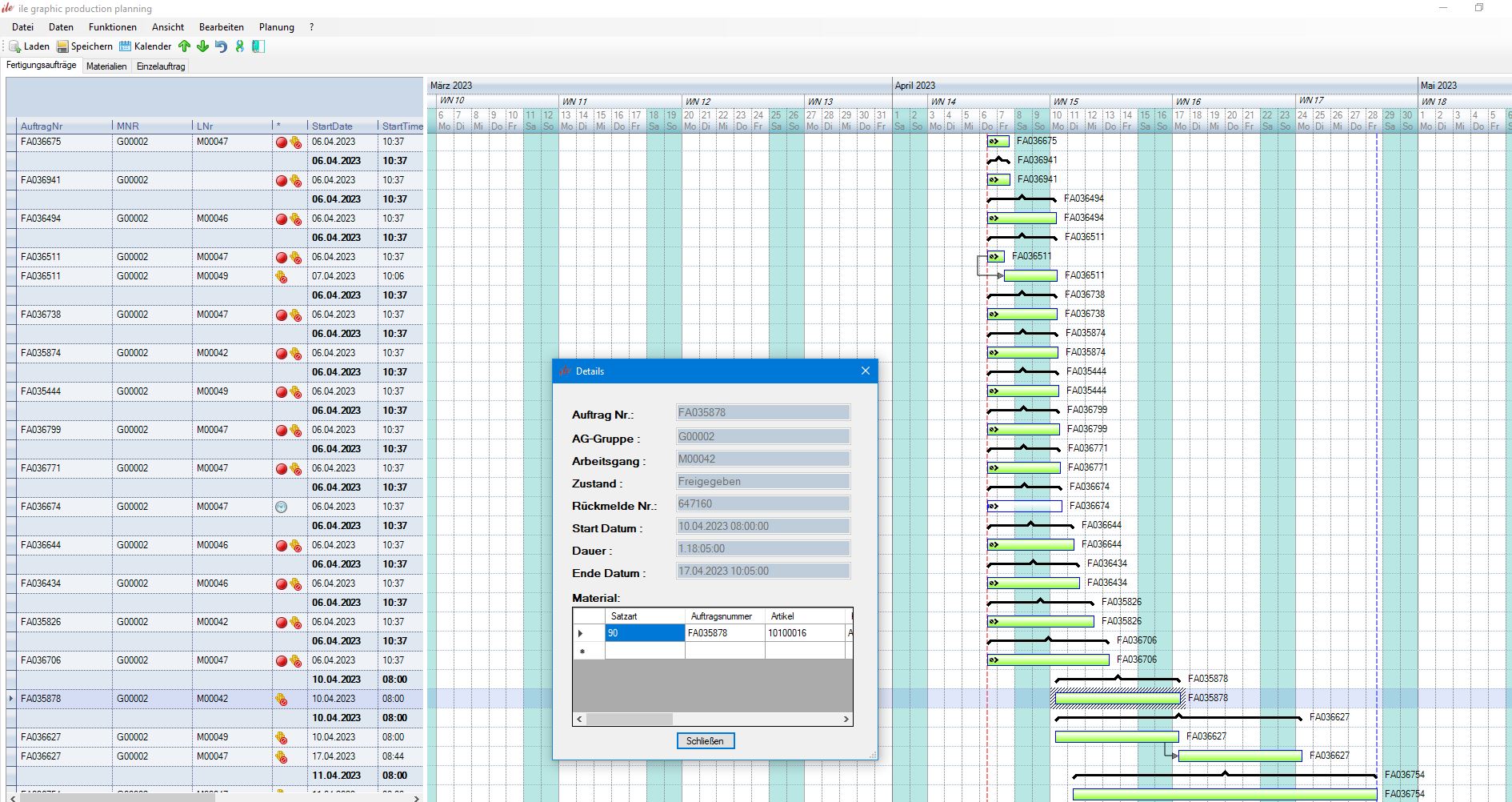Viewport: 1512px width, 802px height.
Task: Click the Speichern save icon
Action: (x=62, y=46)
